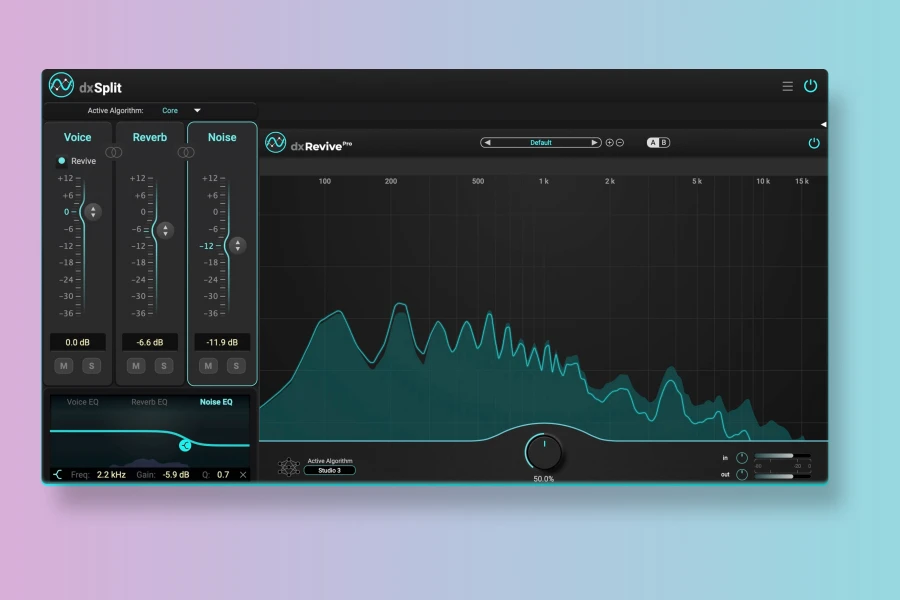The height and width of the screenshot is (600, 900).
Task: Mute the Reverb channel
Action: (x=136, y=366)
